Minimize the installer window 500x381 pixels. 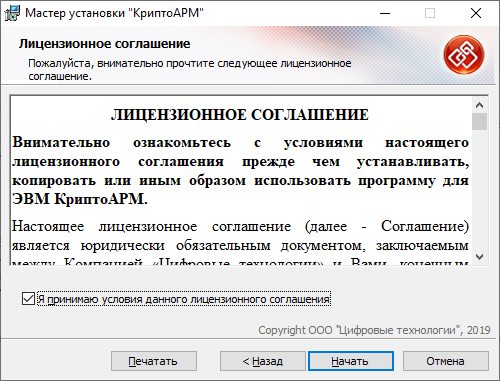pos(385,13)
